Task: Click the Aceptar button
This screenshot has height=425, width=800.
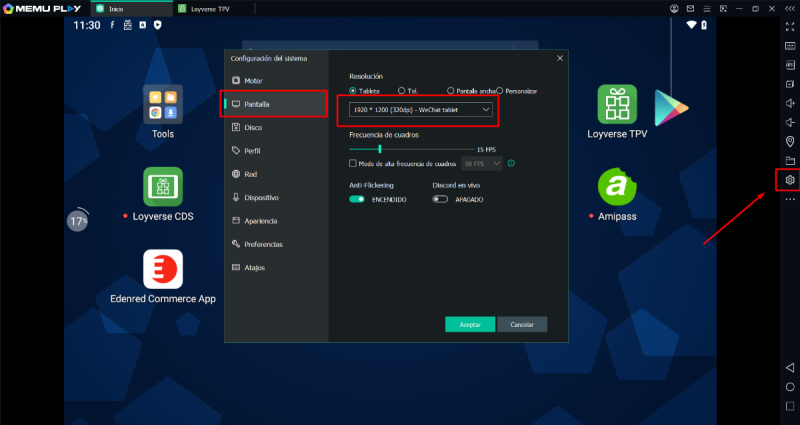Action: (470, 325)
